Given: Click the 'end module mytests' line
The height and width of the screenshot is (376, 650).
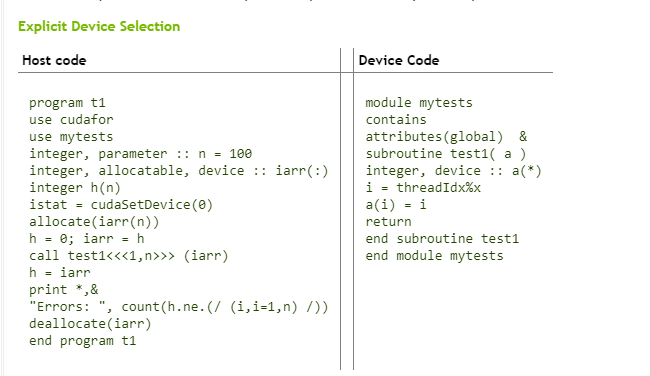Looking at the screenshot, I should 434,256.
